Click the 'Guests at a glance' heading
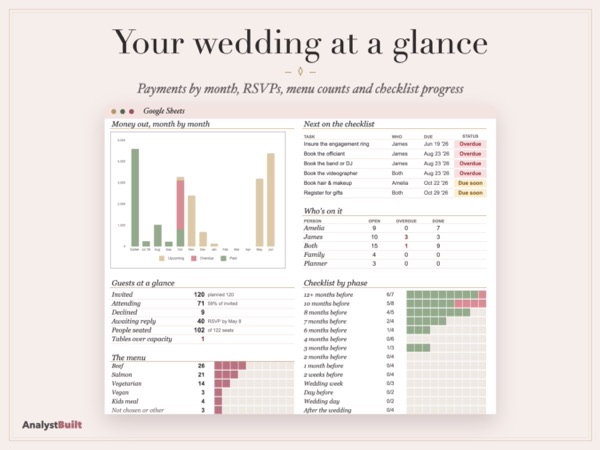 (x=143, y=283)
